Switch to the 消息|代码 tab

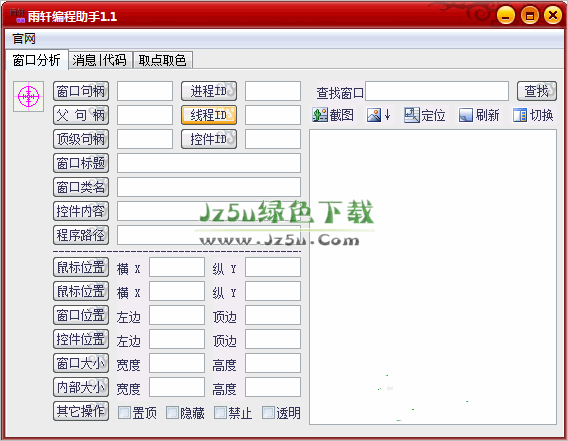click(100, 60)
